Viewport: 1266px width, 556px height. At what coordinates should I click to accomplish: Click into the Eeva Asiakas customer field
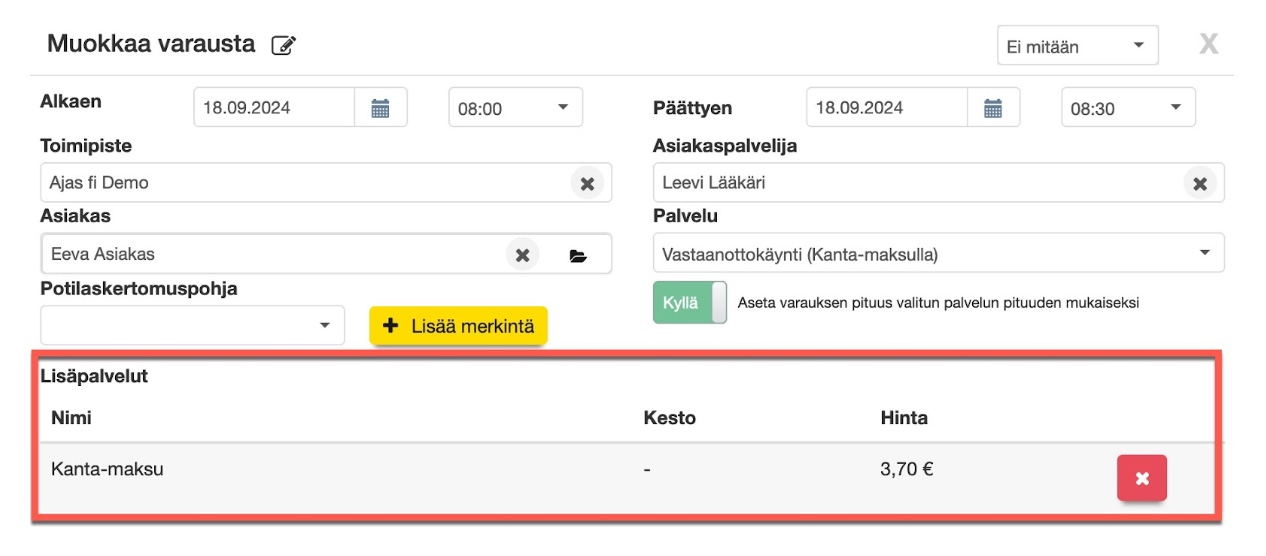[270, 254]
